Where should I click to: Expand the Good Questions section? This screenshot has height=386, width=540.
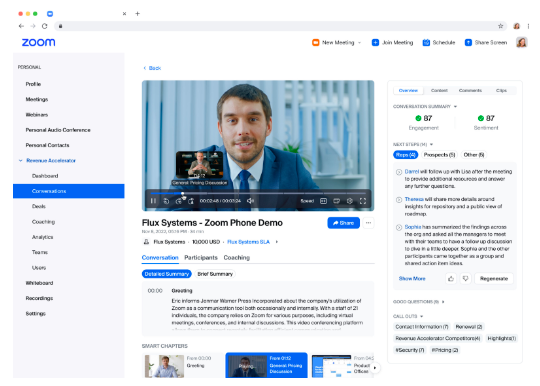coord(443,302)
